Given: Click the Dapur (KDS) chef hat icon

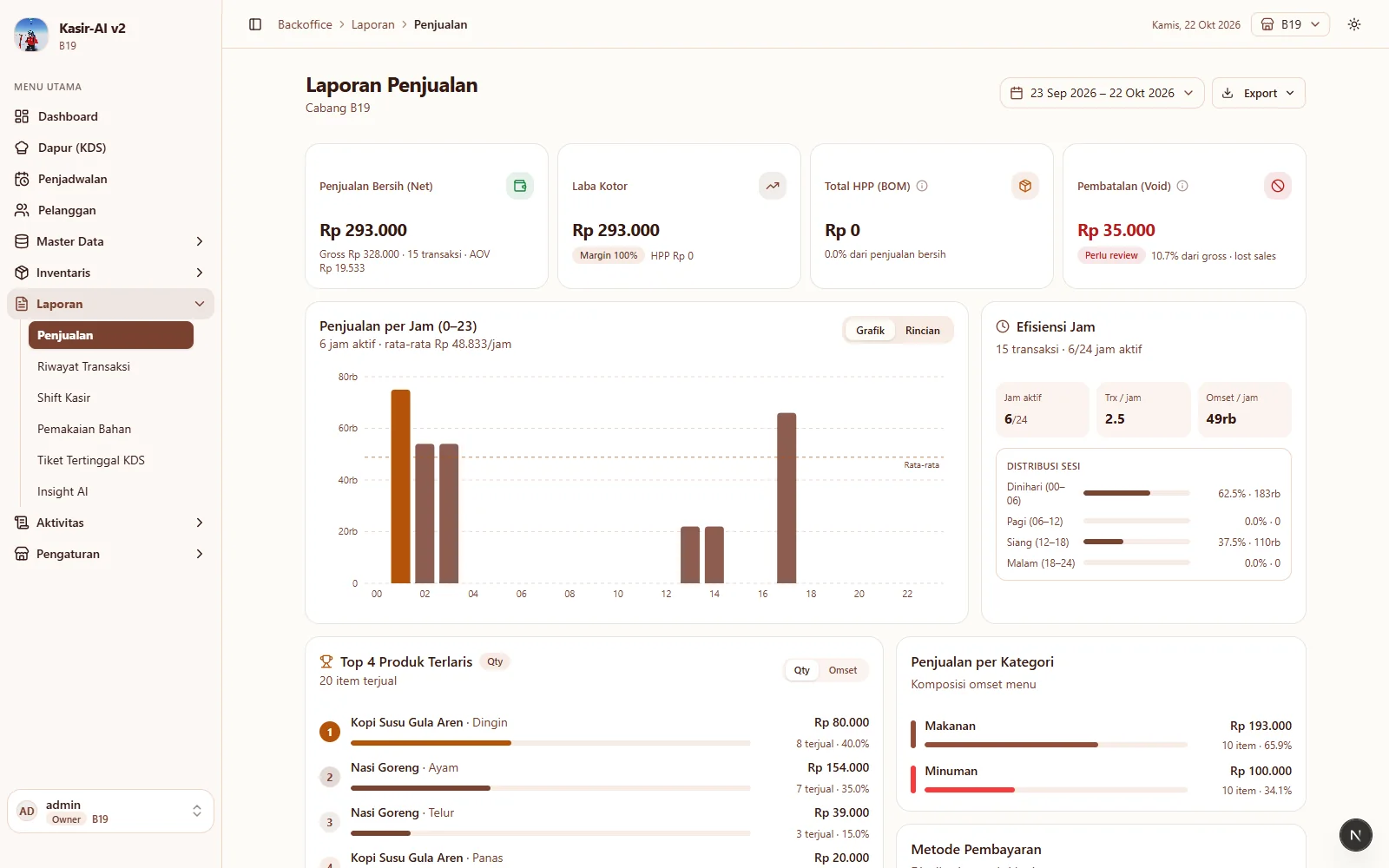Looking at the screenshot, I should coord(22,148).
